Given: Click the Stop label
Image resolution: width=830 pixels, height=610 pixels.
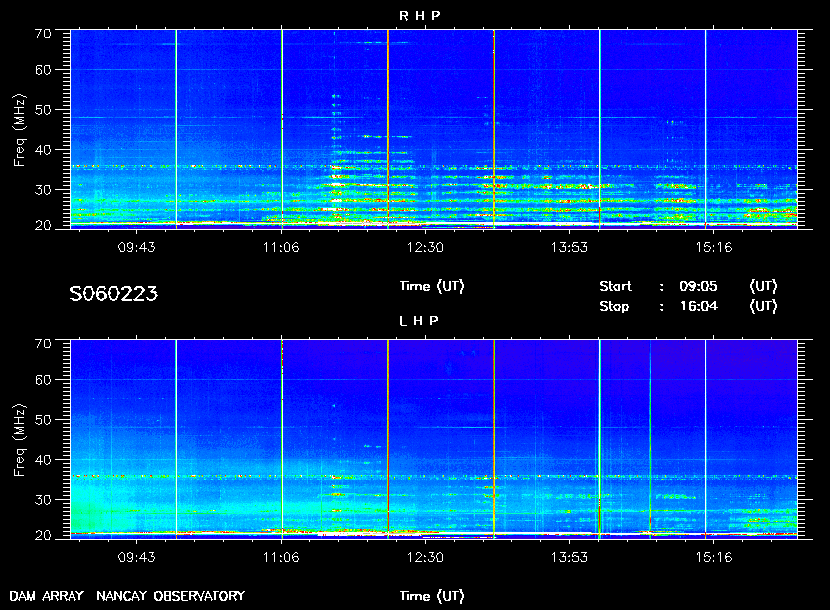Looking at the screenshot, I should click(614, 307).
